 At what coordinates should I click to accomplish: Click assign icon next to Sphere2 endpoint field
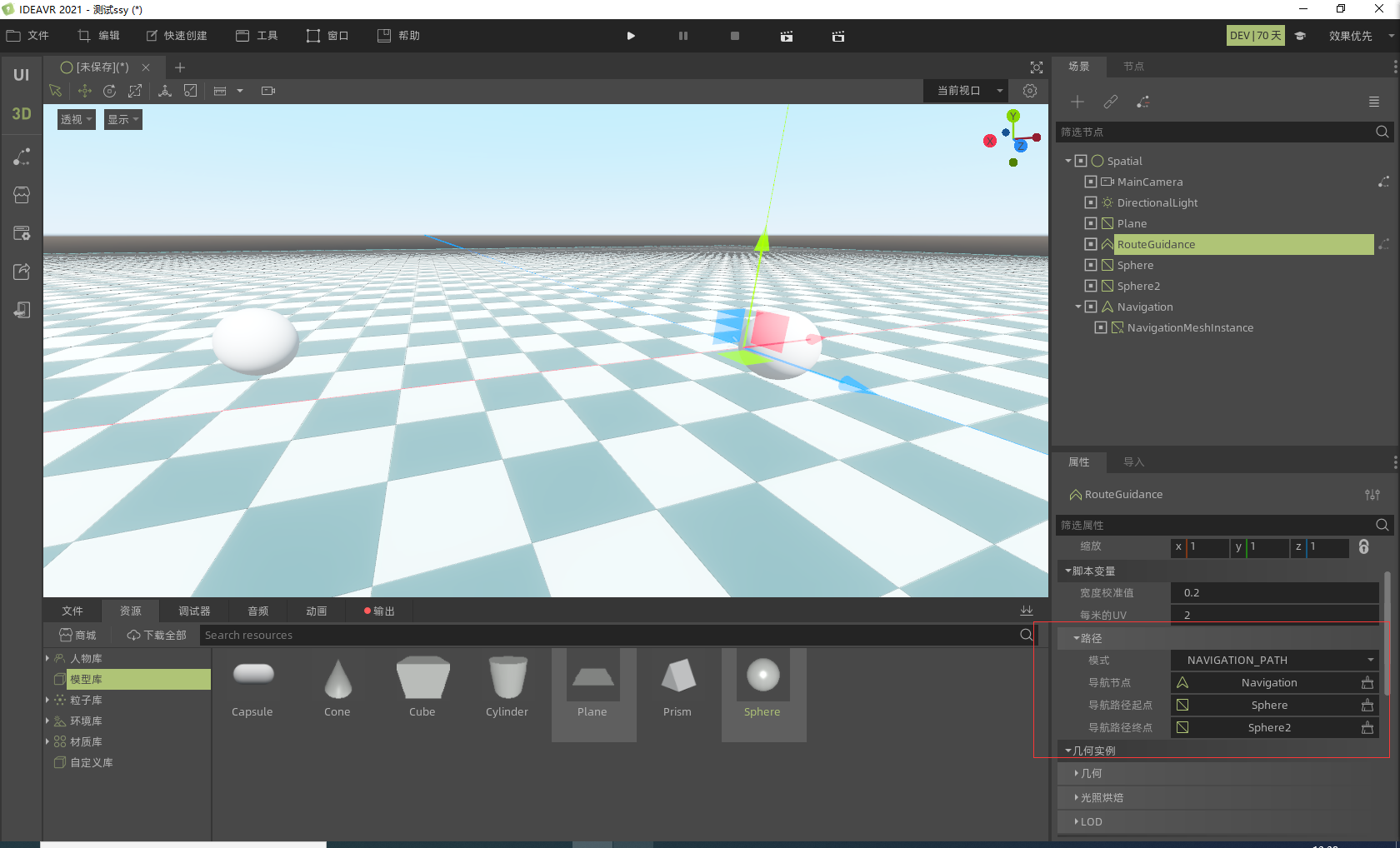point(1367,728)
